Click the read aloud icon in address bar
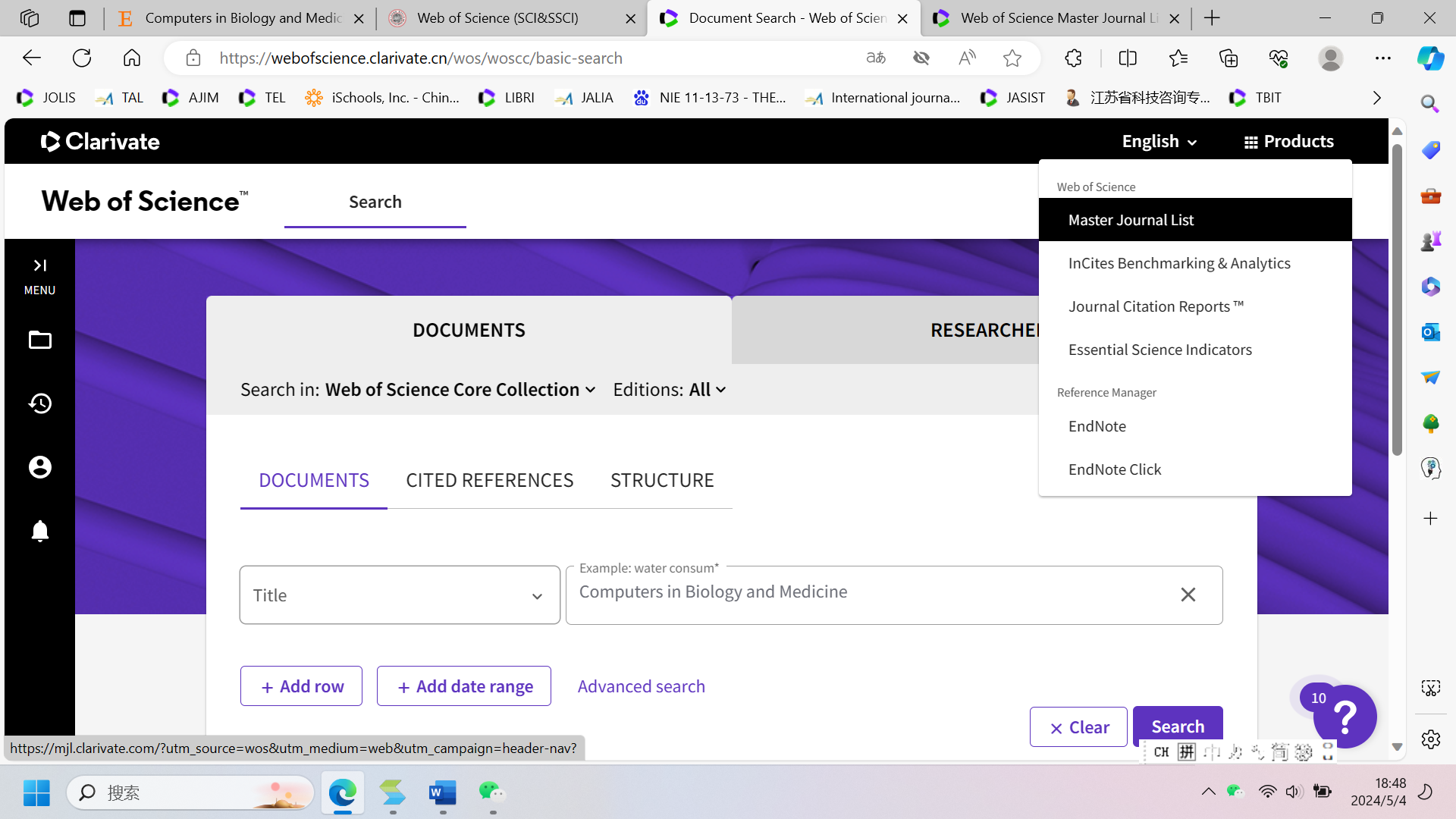 pos(967,58)
